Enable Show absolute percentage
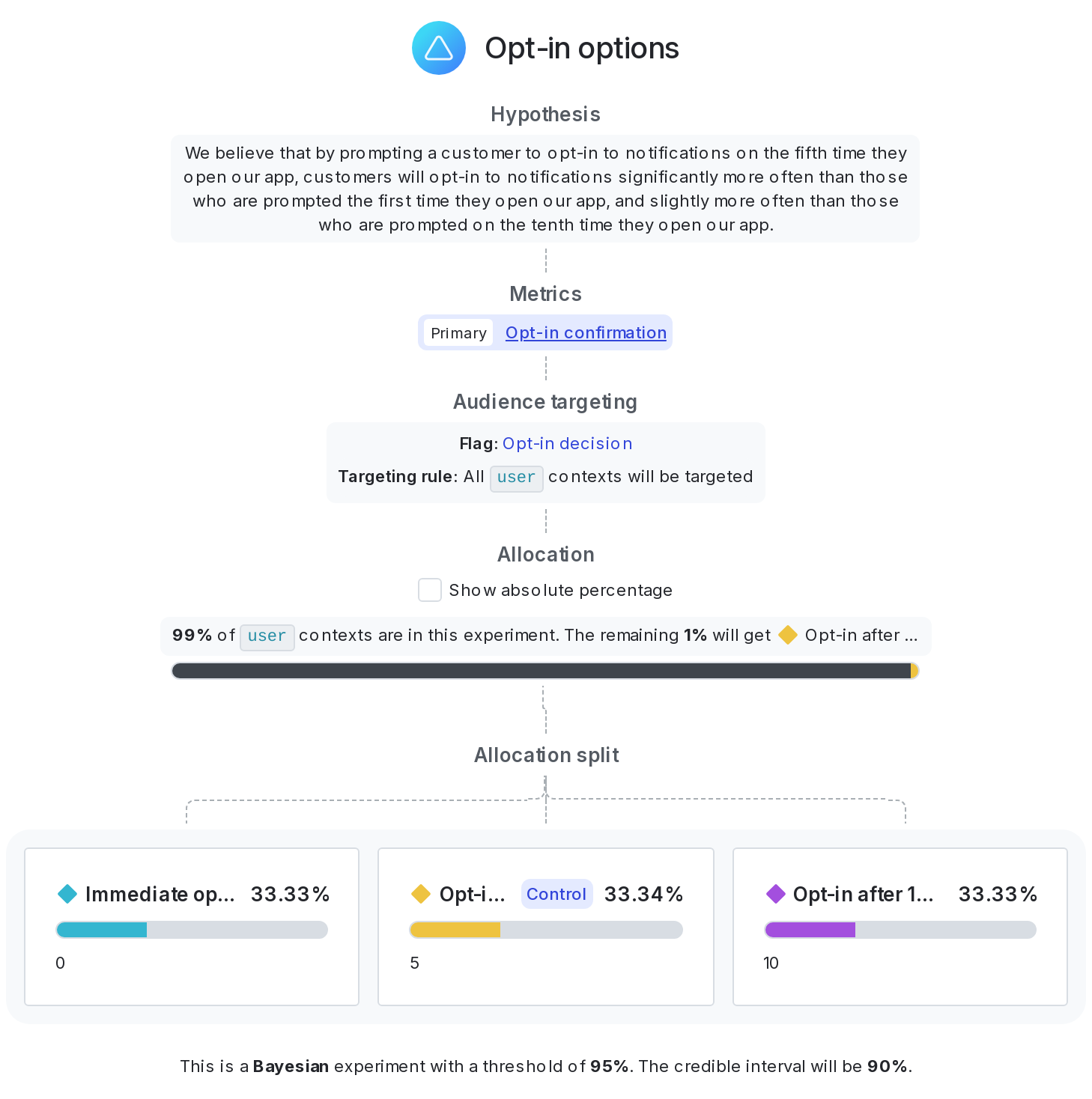The image size is (1092, 1099). coord(430,590)
